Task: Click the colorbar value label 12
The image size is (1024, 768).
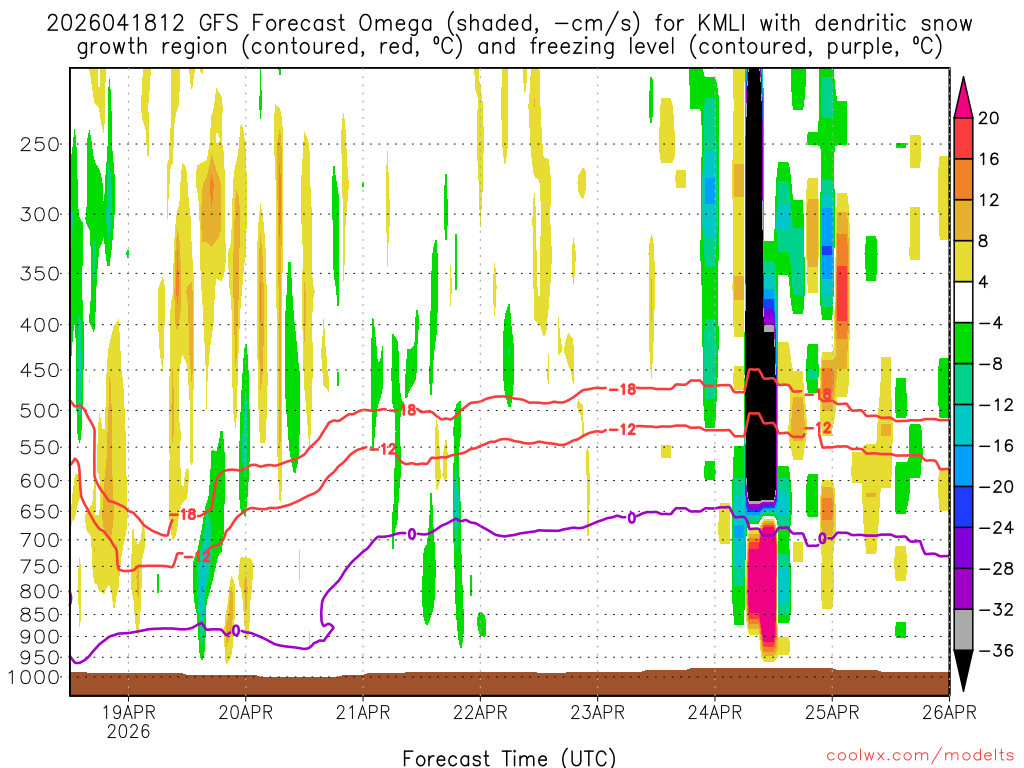Action: click(989, 200)
